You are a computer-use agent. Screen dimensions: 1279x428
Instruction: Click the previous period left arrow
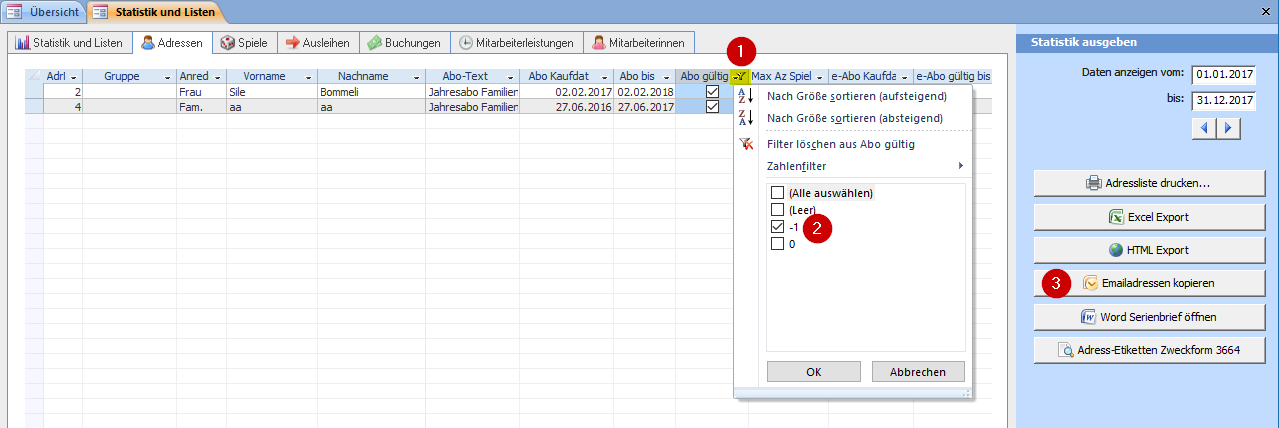pyautogui.click(x=1204, y=128)
